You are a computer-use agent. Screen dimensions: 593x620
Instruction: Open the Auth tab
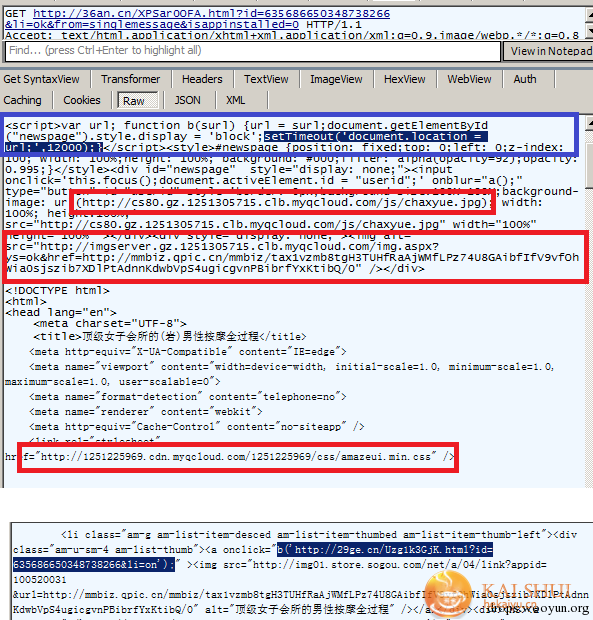[x=525, y=79]
